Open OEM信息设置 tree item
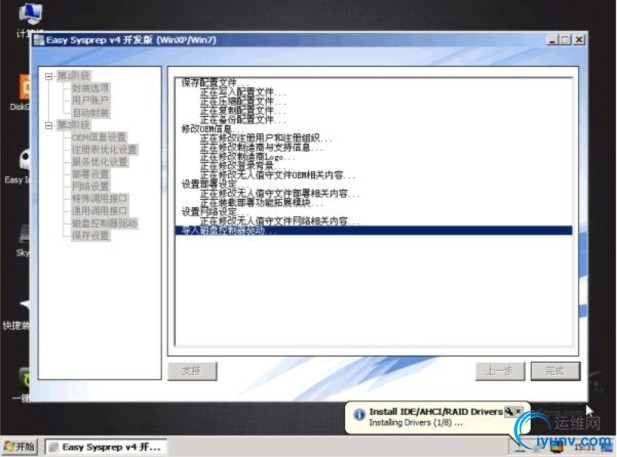This screenshot has width=617, height=457. click(x=99, y=137)
